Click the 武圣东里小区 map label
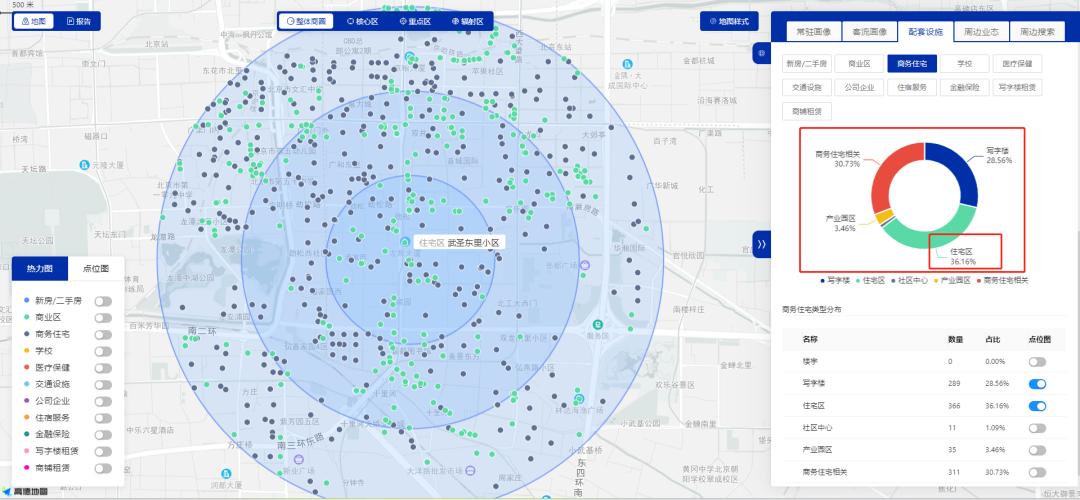1080x500 pixels. coord(475,242)
